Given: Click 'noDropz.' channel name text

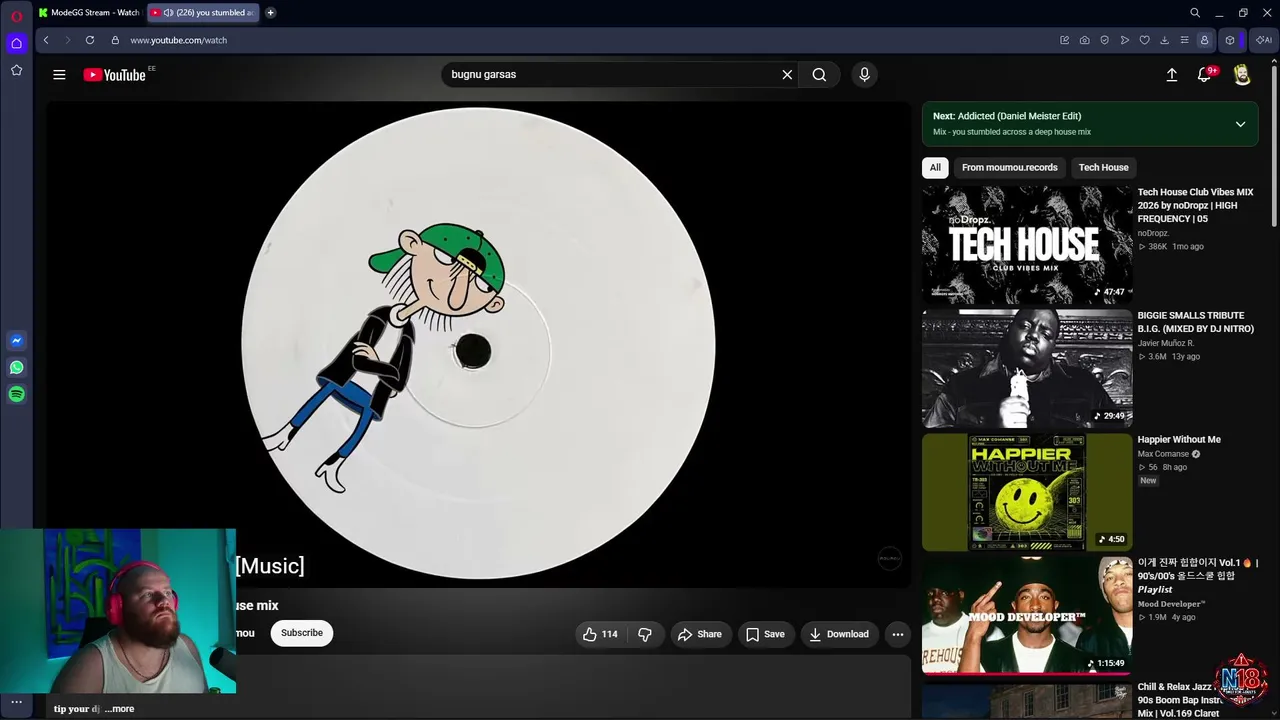Looking at the screenshot, I should click(x=1154, y=233).
